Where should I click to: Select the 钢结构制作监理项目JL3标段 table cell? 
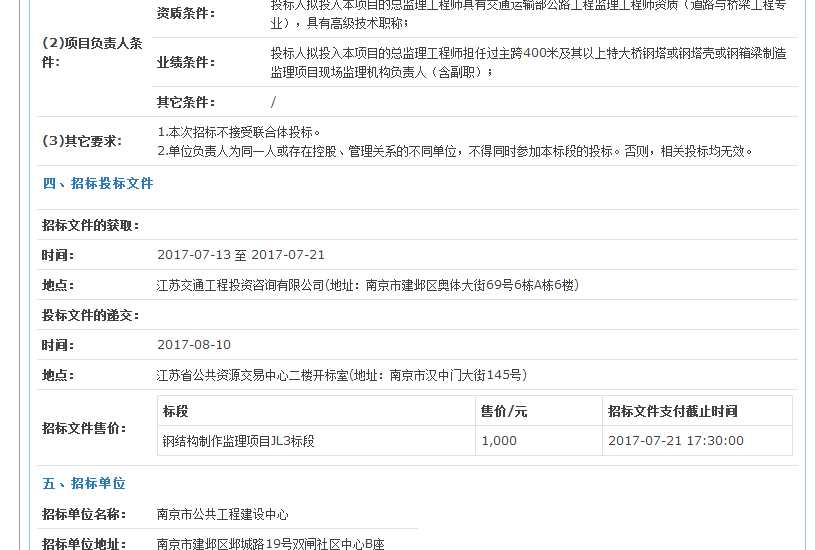[239, 441]
